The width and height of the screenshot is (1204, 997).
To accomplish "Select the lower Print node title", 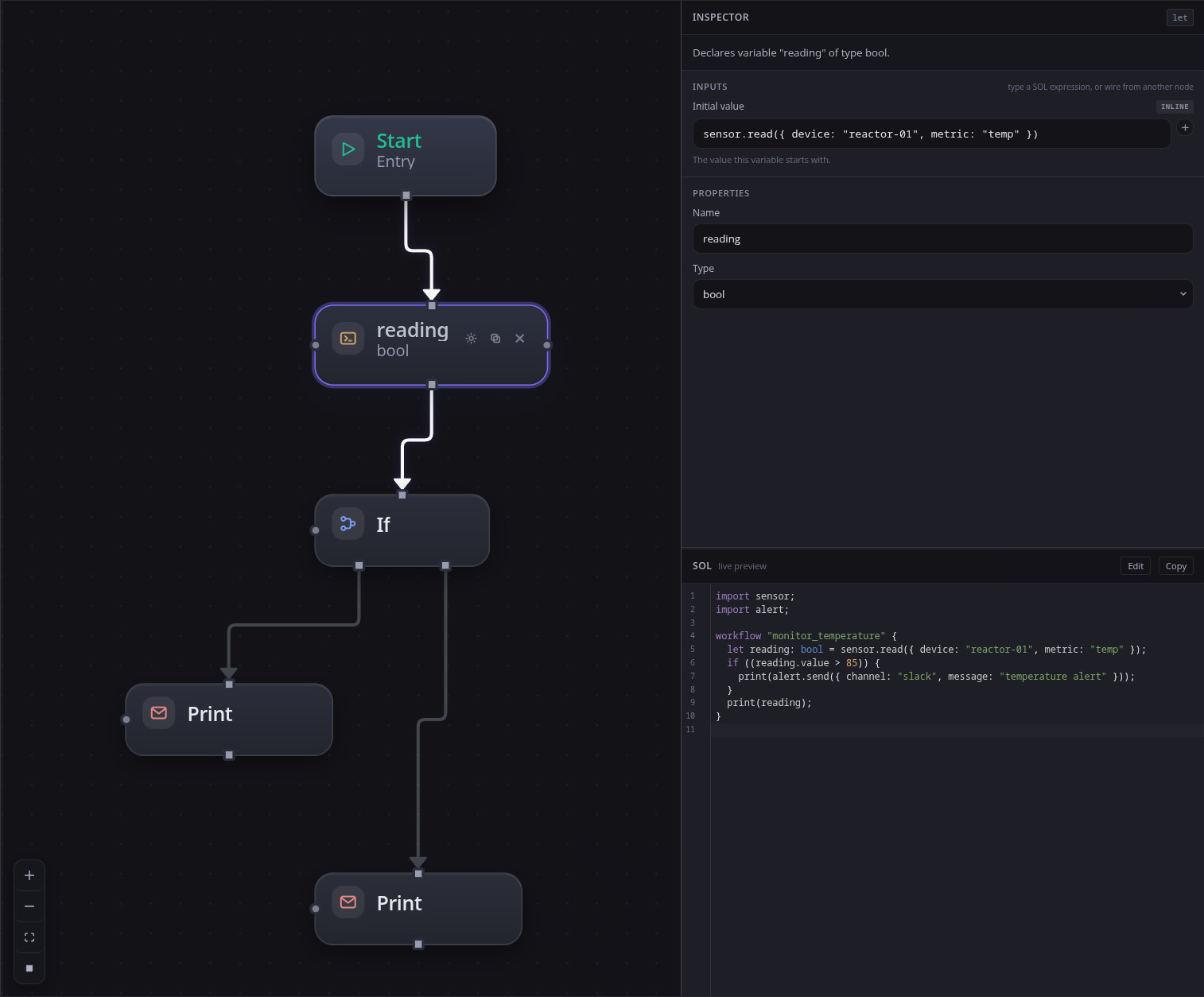I will tap(399, 903).
